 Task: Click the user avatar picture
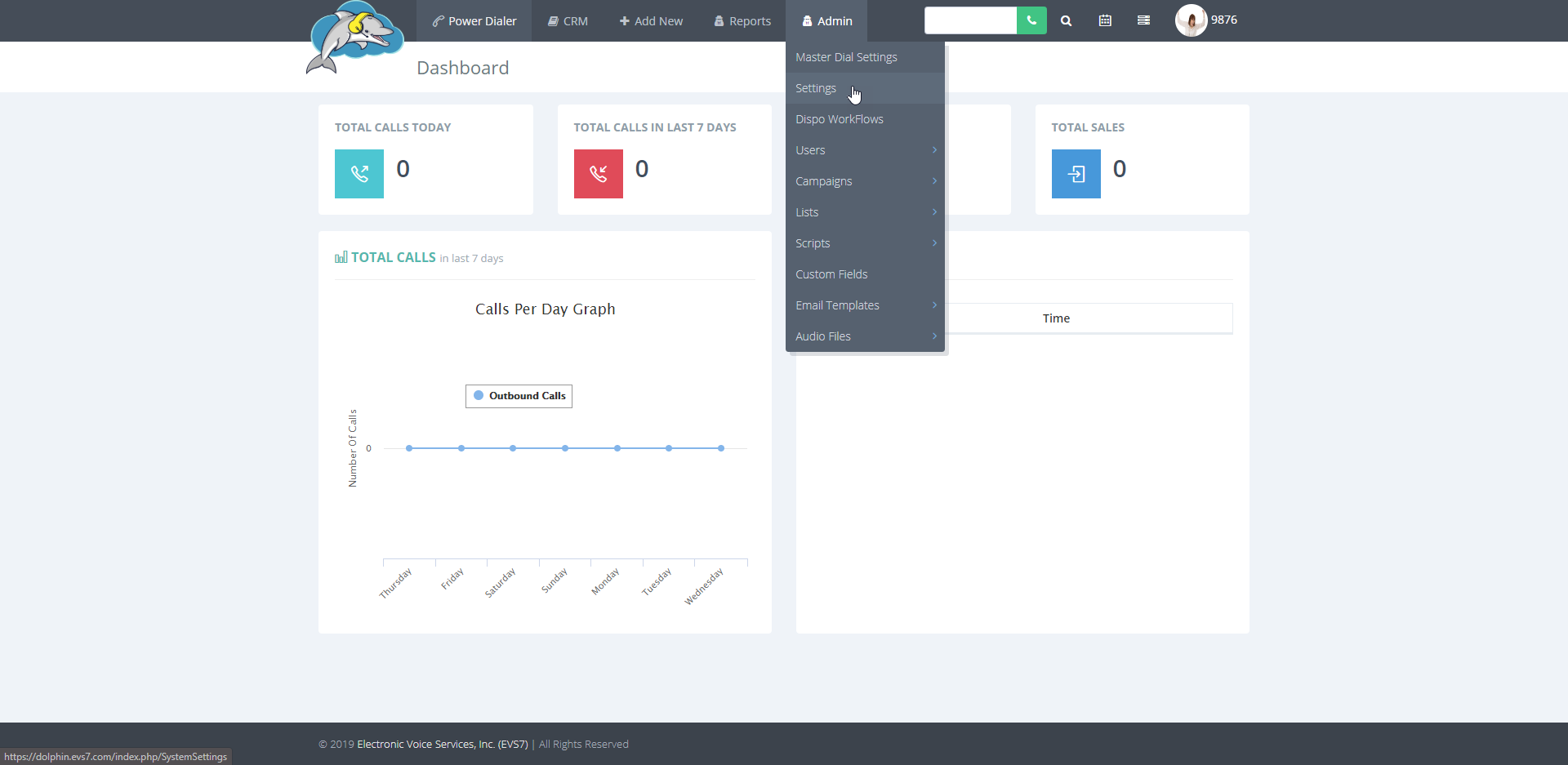click(x=1191, y=20)
